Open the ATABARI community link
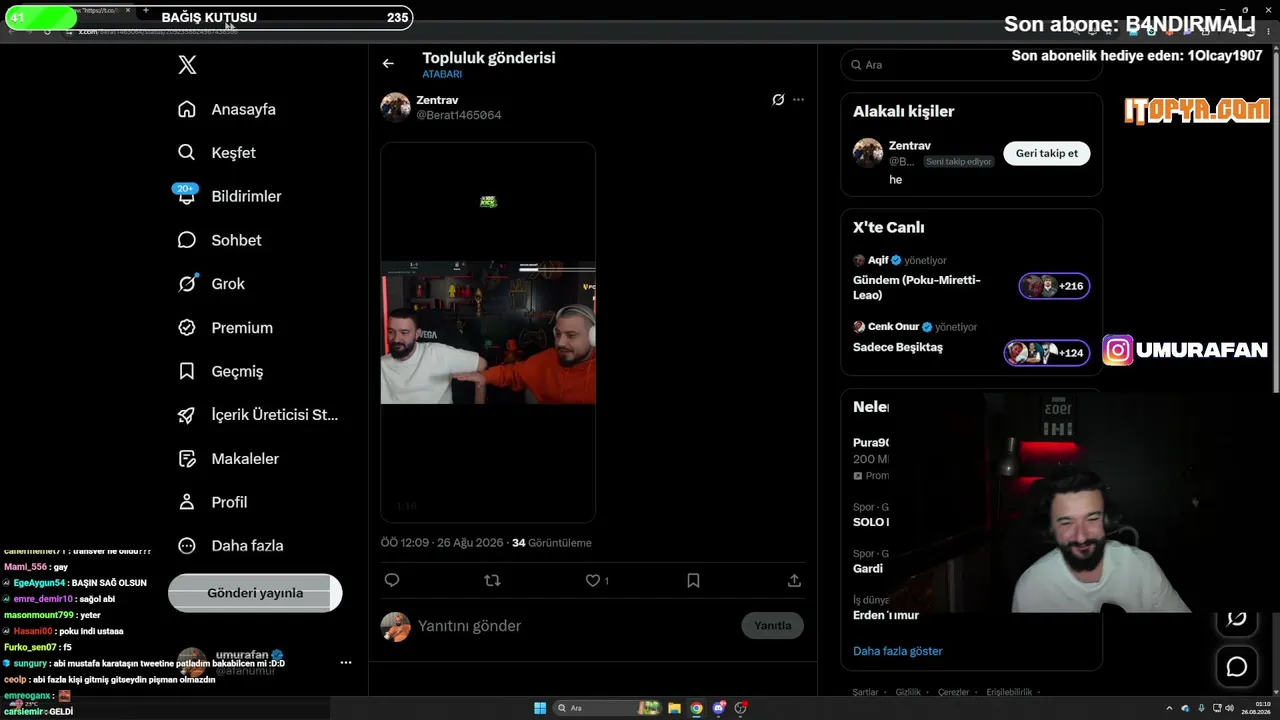Image resolution: width=1280 pixels, height=720 pixels. pyautogui.click(x=442, y=75)
